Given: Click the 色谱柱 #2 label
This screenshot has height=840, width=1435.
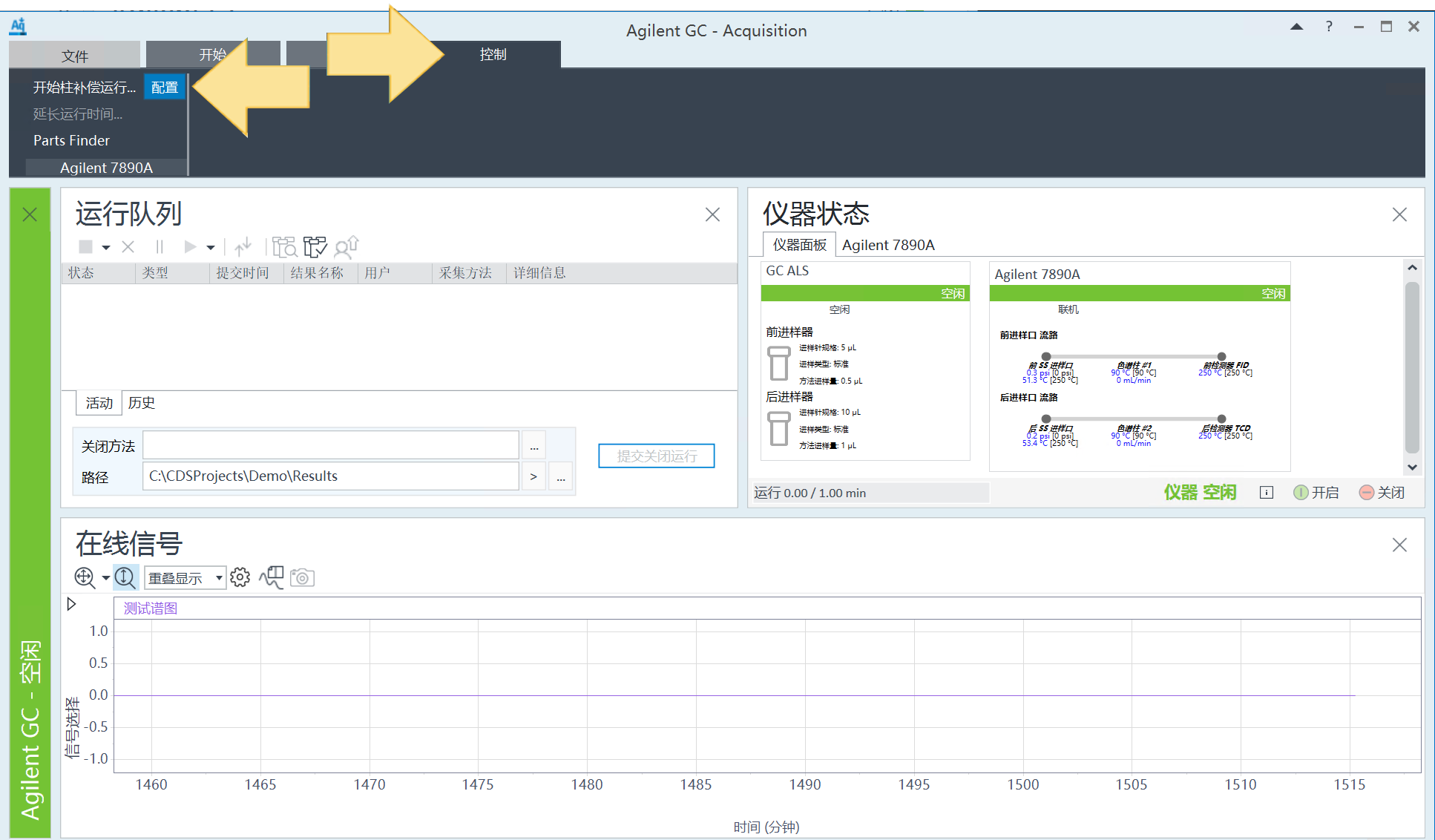Looking at the screenshot, I should (x=1134, y=428).
